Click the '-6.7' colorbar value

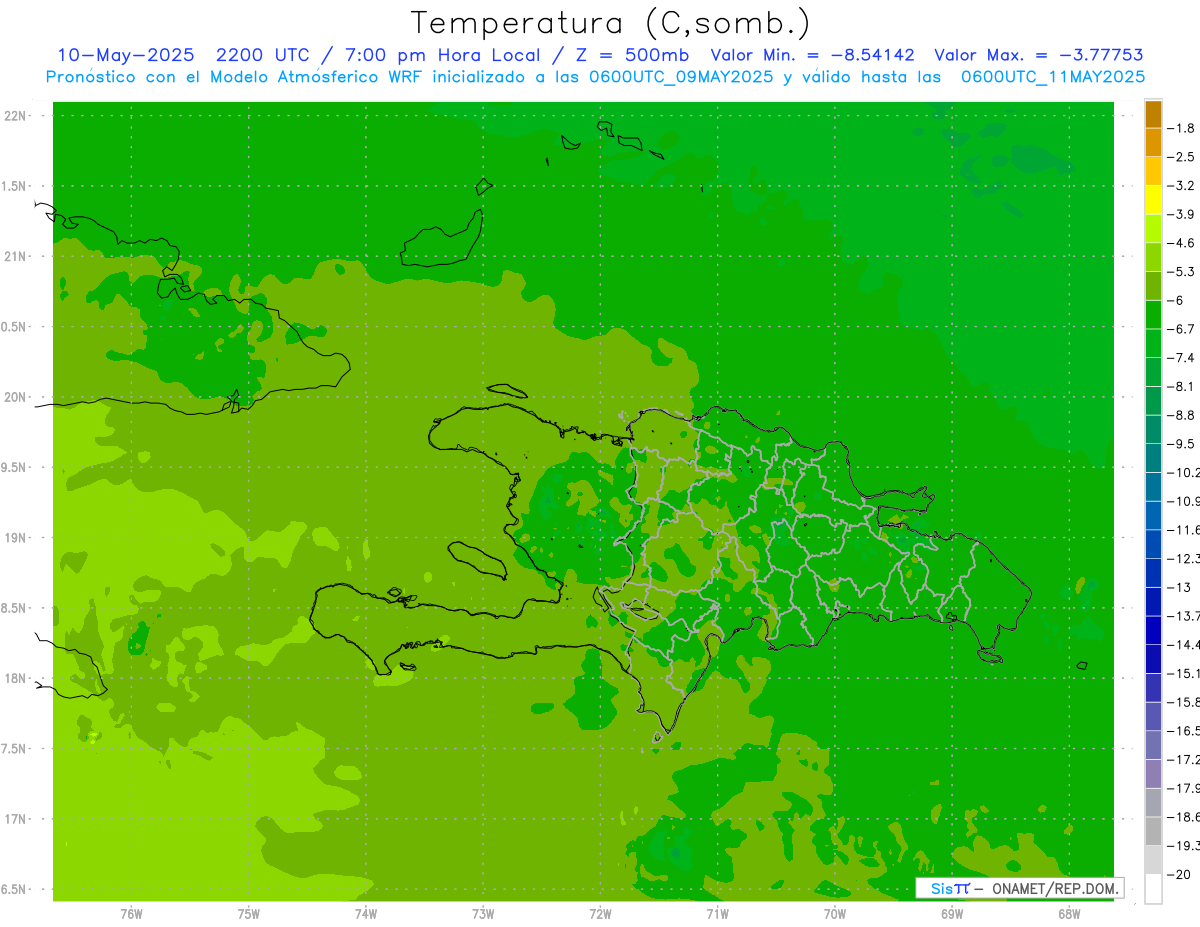(1181, 329)
